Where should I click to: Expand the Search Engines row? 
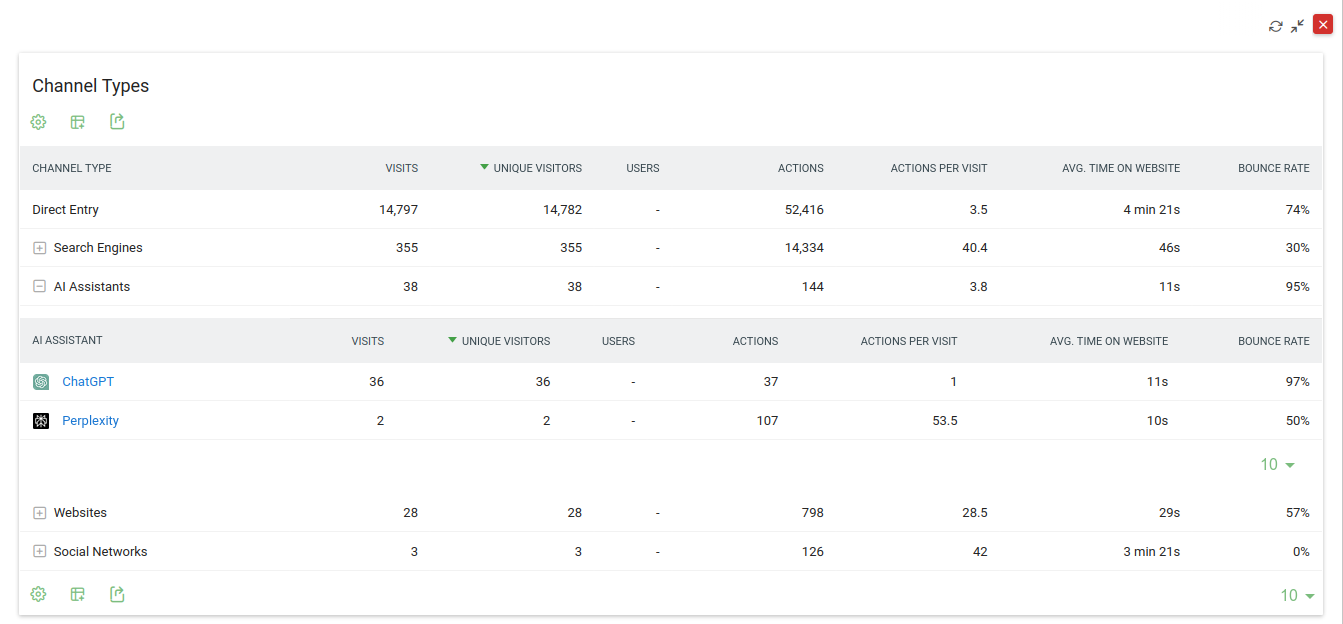coord(40,248)
